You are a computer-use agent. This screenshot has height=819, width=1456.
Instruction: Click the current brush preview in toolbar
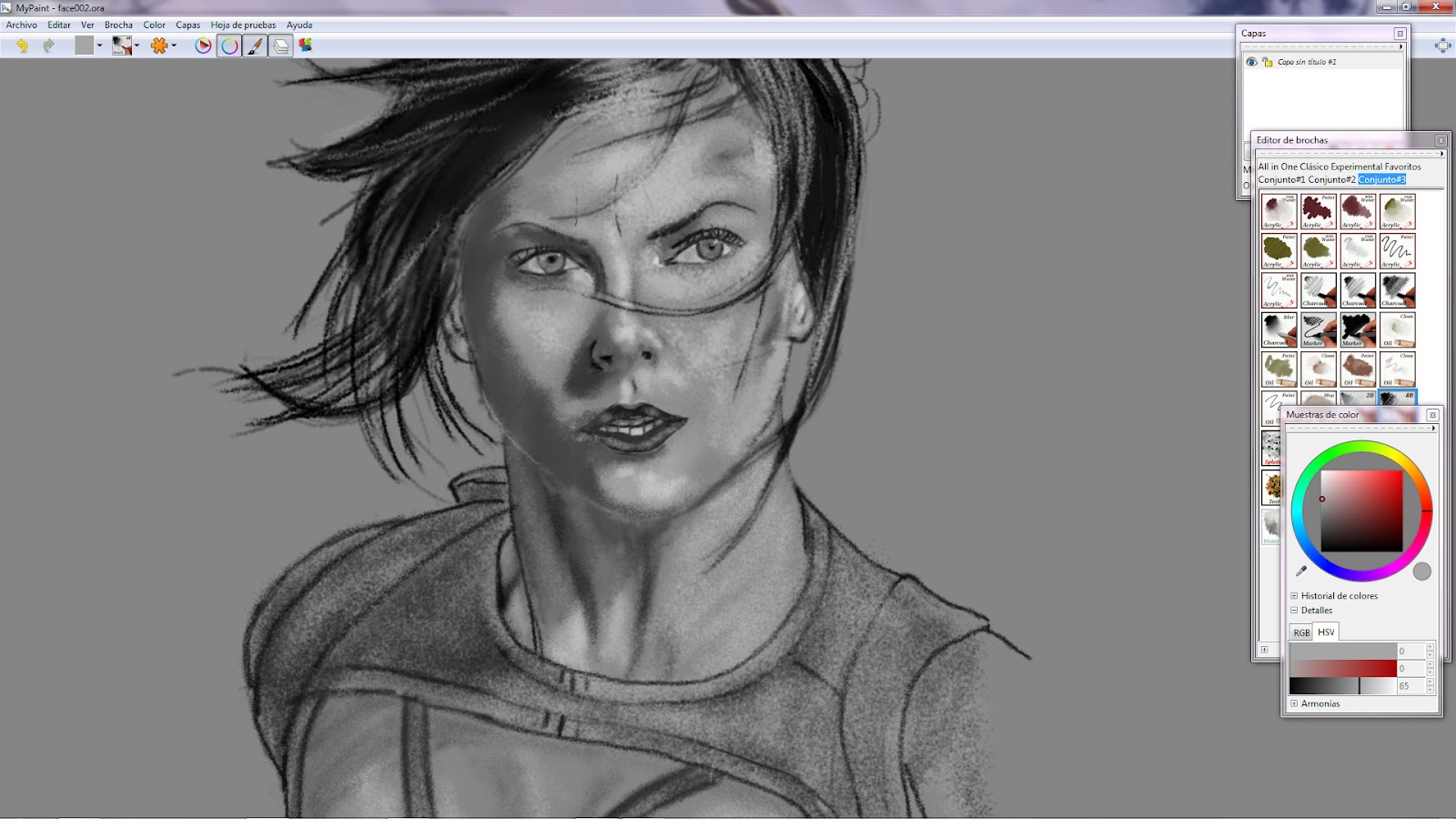[x=122, y=45]
